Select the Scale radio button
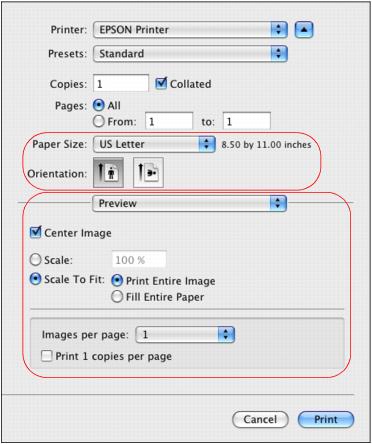Viewport: 372px width, 444px height. tap(36, 260)
